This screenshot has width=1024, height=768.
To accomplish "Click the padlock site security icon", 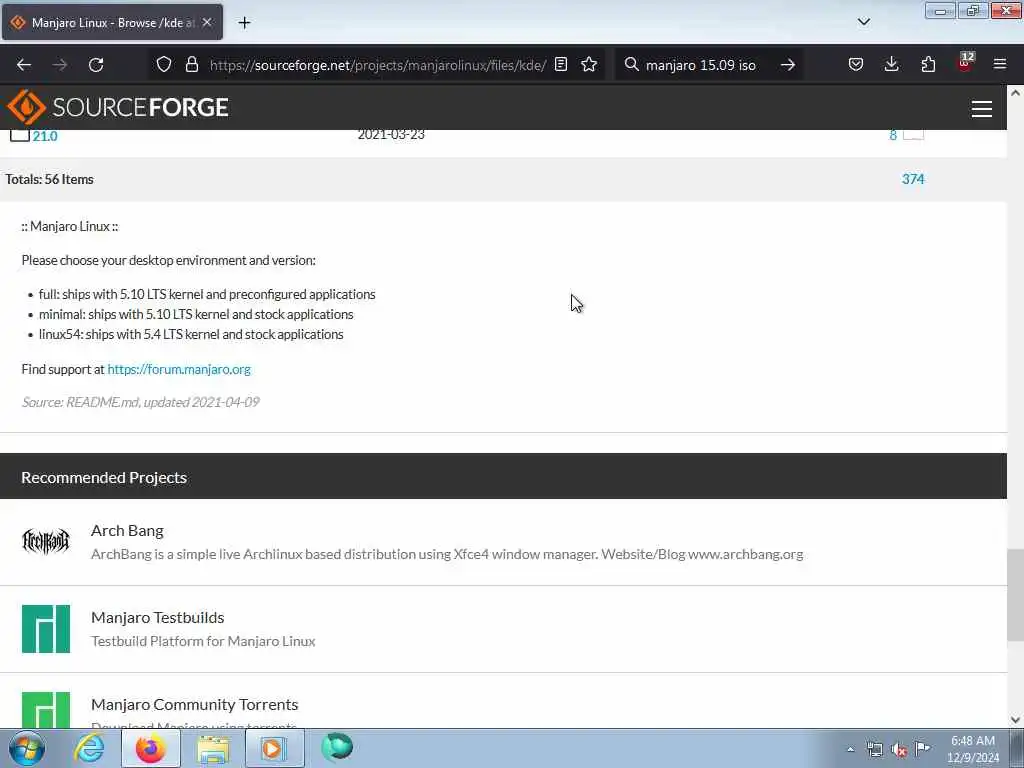I will point(191,65).
